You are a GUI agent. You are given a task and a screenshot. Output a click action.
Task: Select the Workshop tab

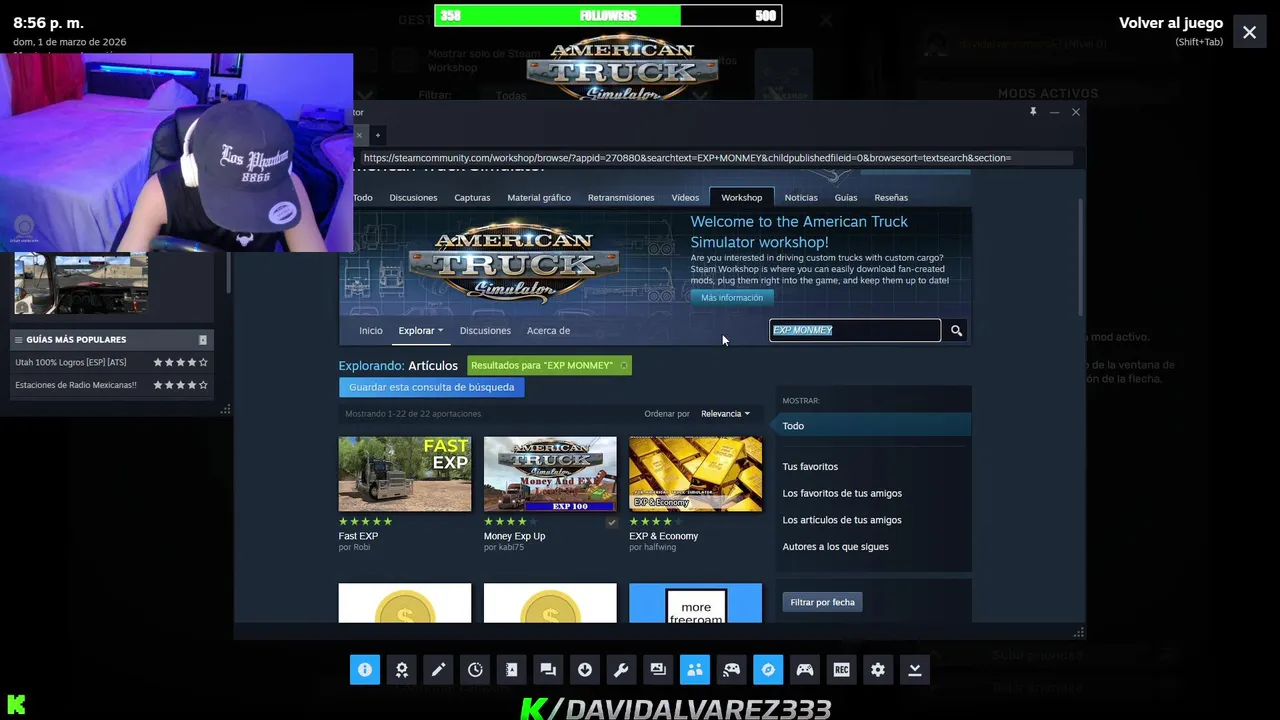(742, 198)
